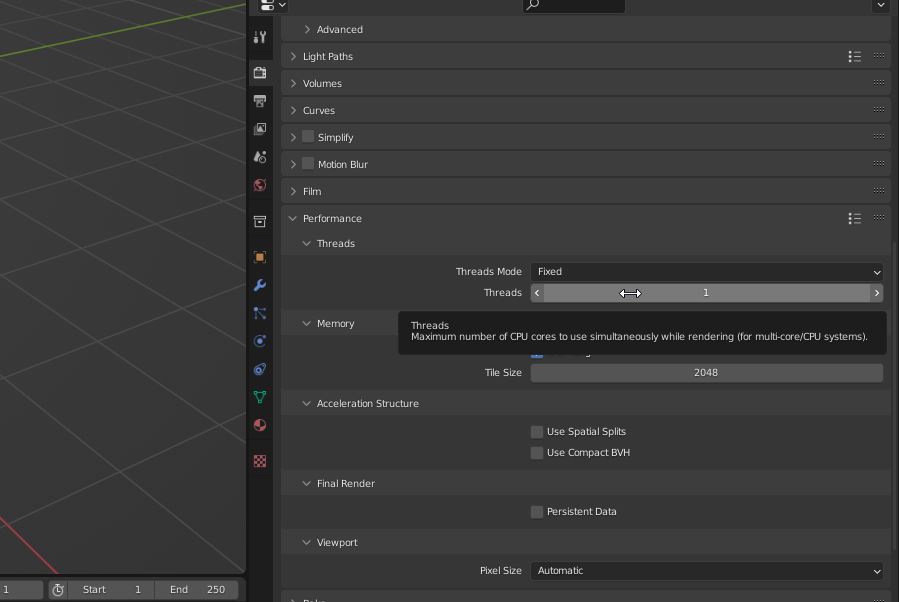Image resolution: width=899 pixels, height=602 pixels.
Task: Open the Threads Mode dropdown
Action: pyautogui.click(x=706, y=272)
